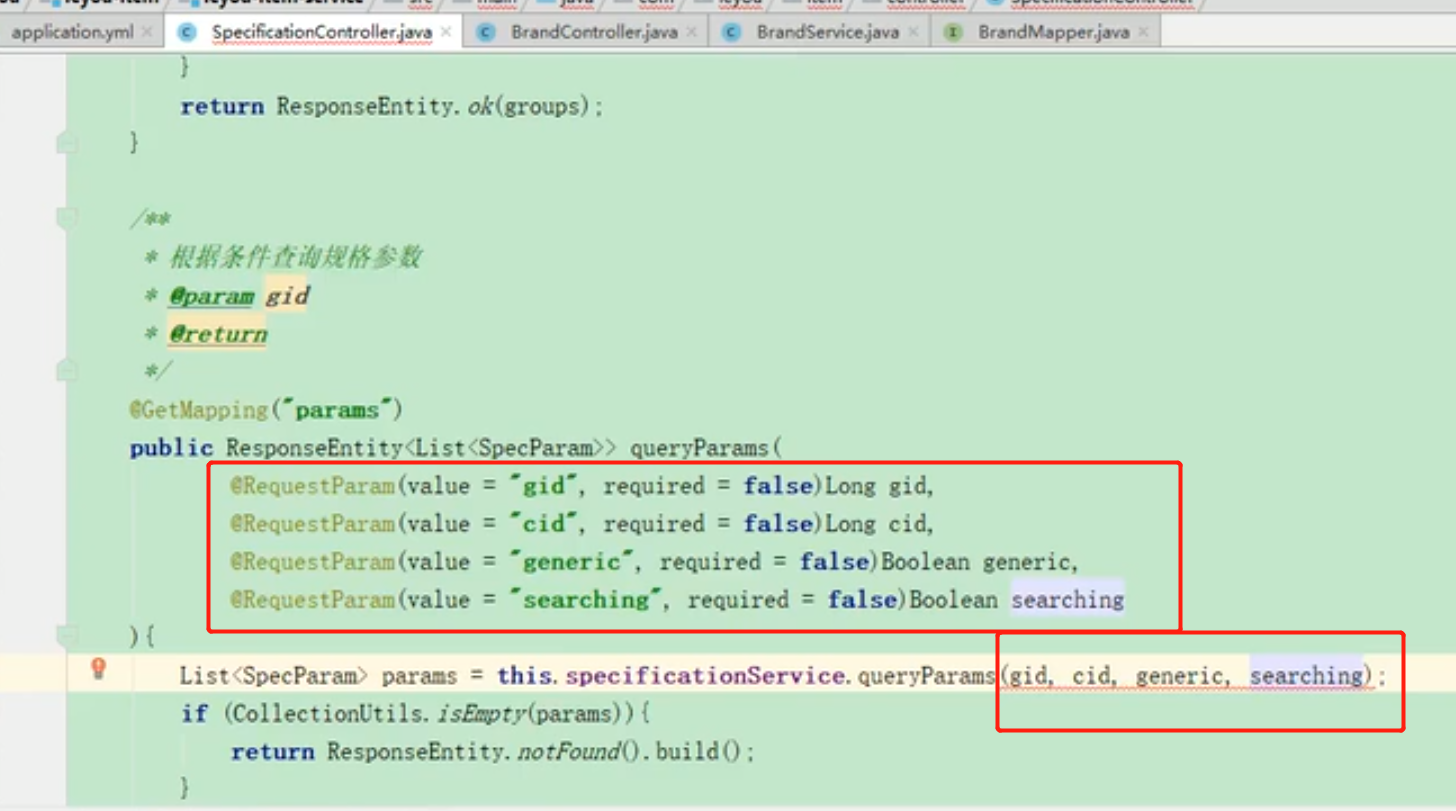Collapse the Javadoc comment fold marker
Screen dimensions: 1456x811
[x=67, y=217]
